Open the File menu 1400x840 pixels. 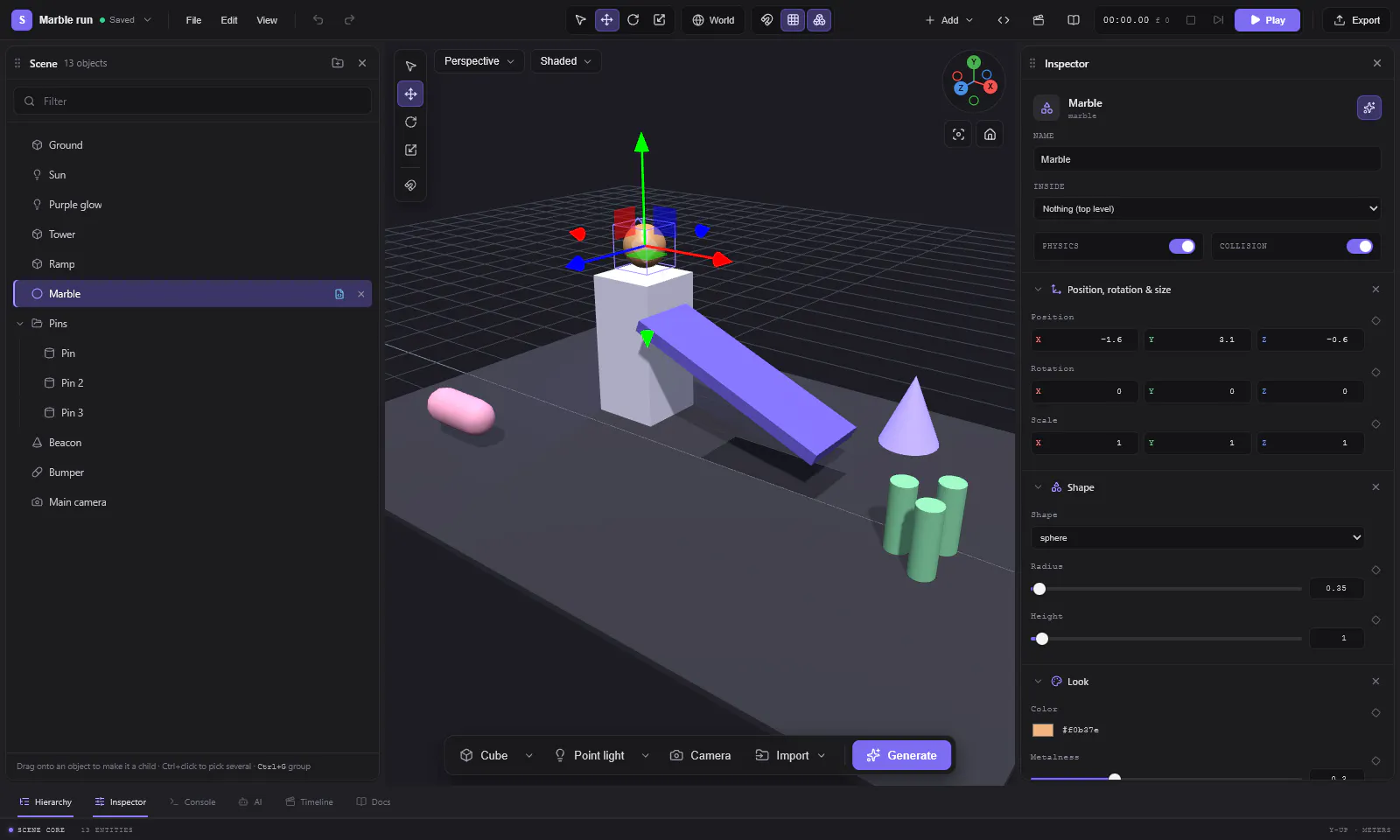coord(193,20)
